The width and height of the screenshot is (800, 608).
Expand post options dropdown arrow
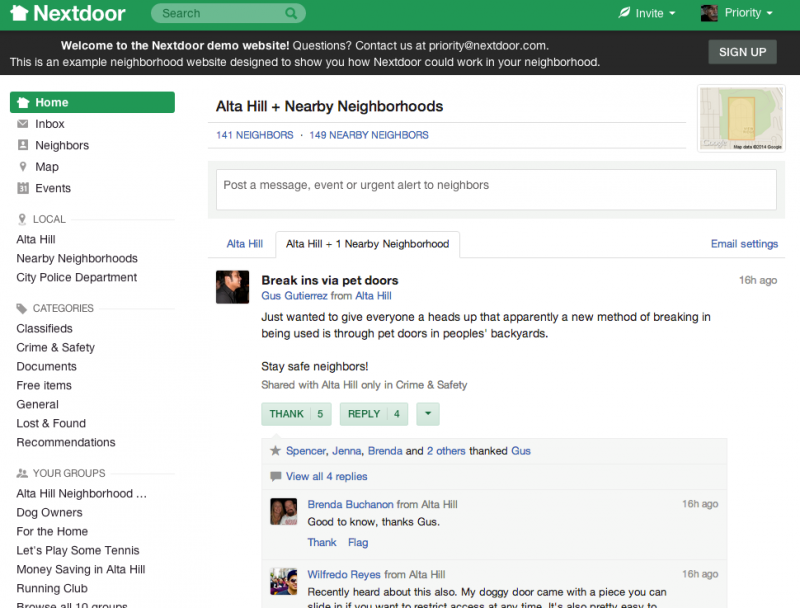tap(428, 414)
